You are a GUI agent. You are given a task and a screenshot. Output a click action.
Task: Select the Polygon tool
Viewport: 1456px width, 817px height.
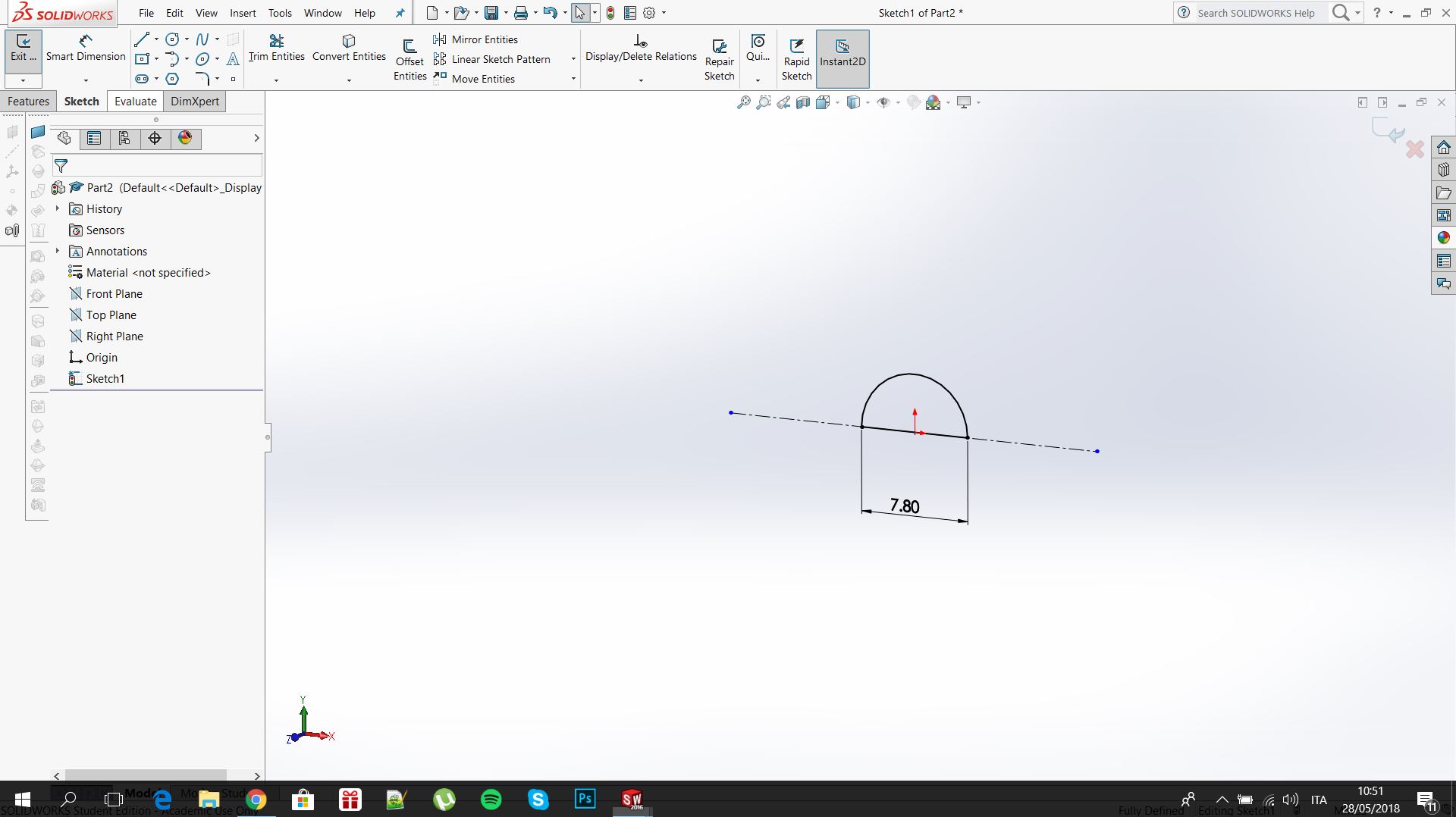(x=173, y=79)
